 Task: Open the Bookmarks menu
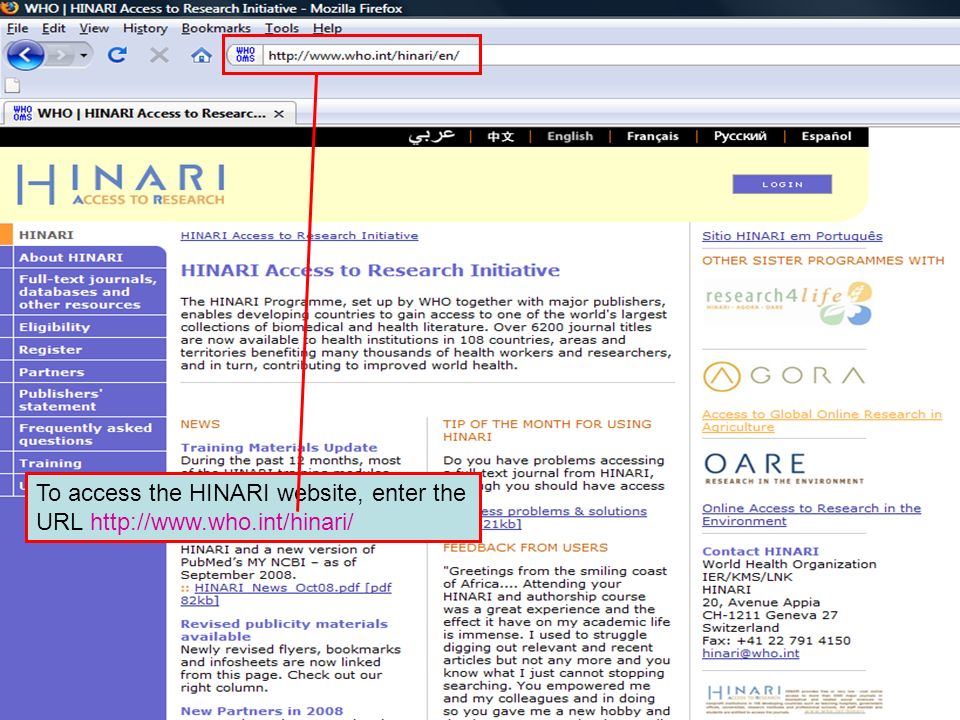pyautogui.click(x=216, y=28)
